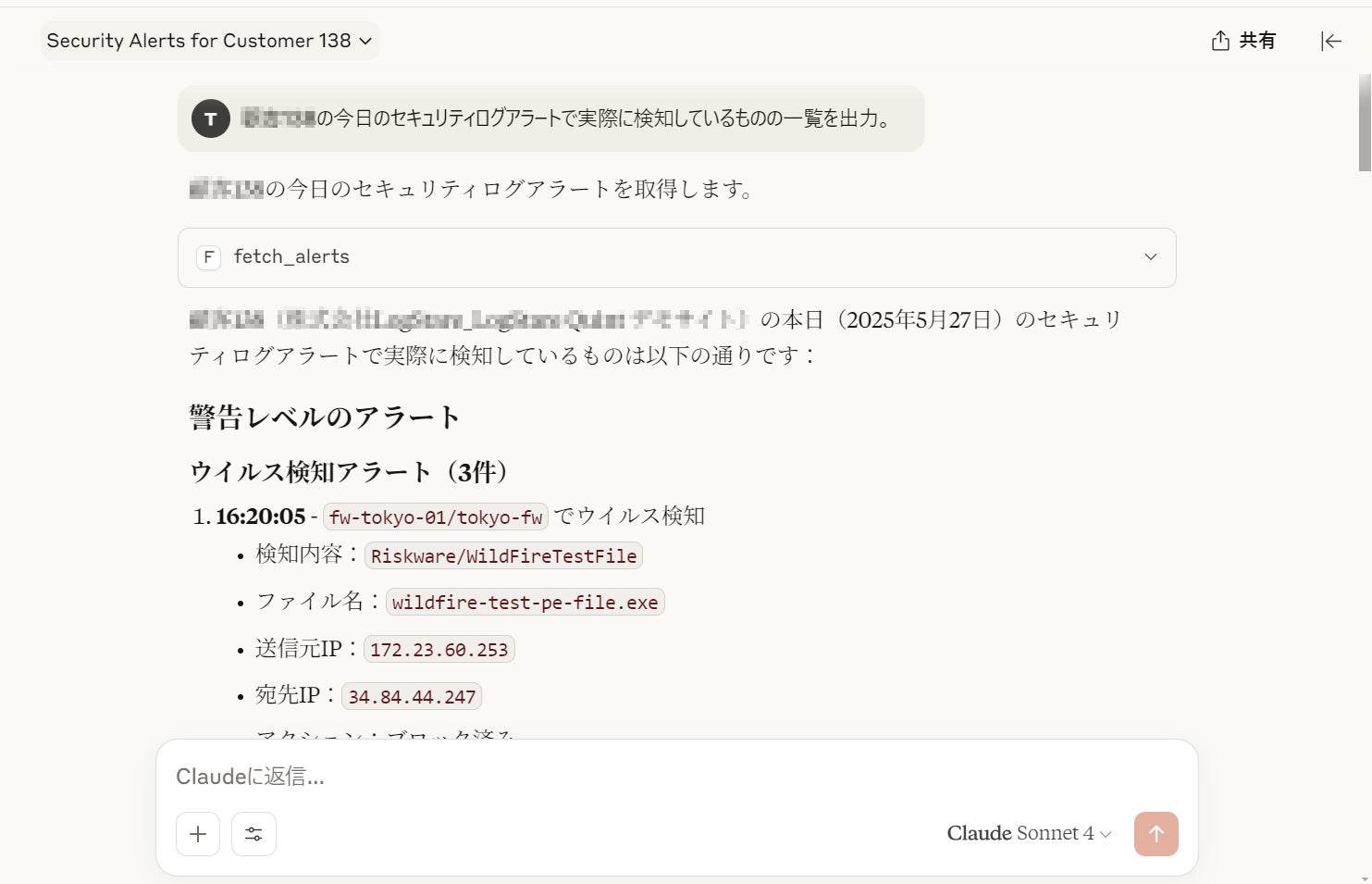Click the plus attachment button
1372x884 pixels.
pyautogui.click(x=198, y=834)
